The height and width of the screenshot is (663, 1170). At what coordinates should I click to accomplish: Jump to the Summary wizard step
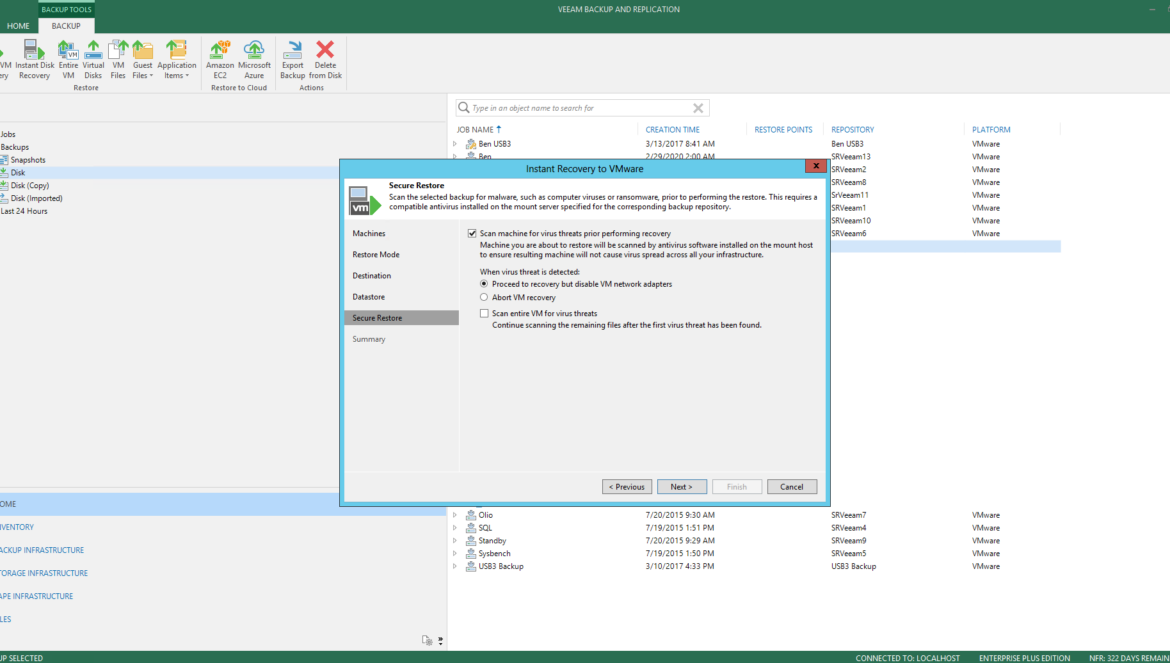369,339
